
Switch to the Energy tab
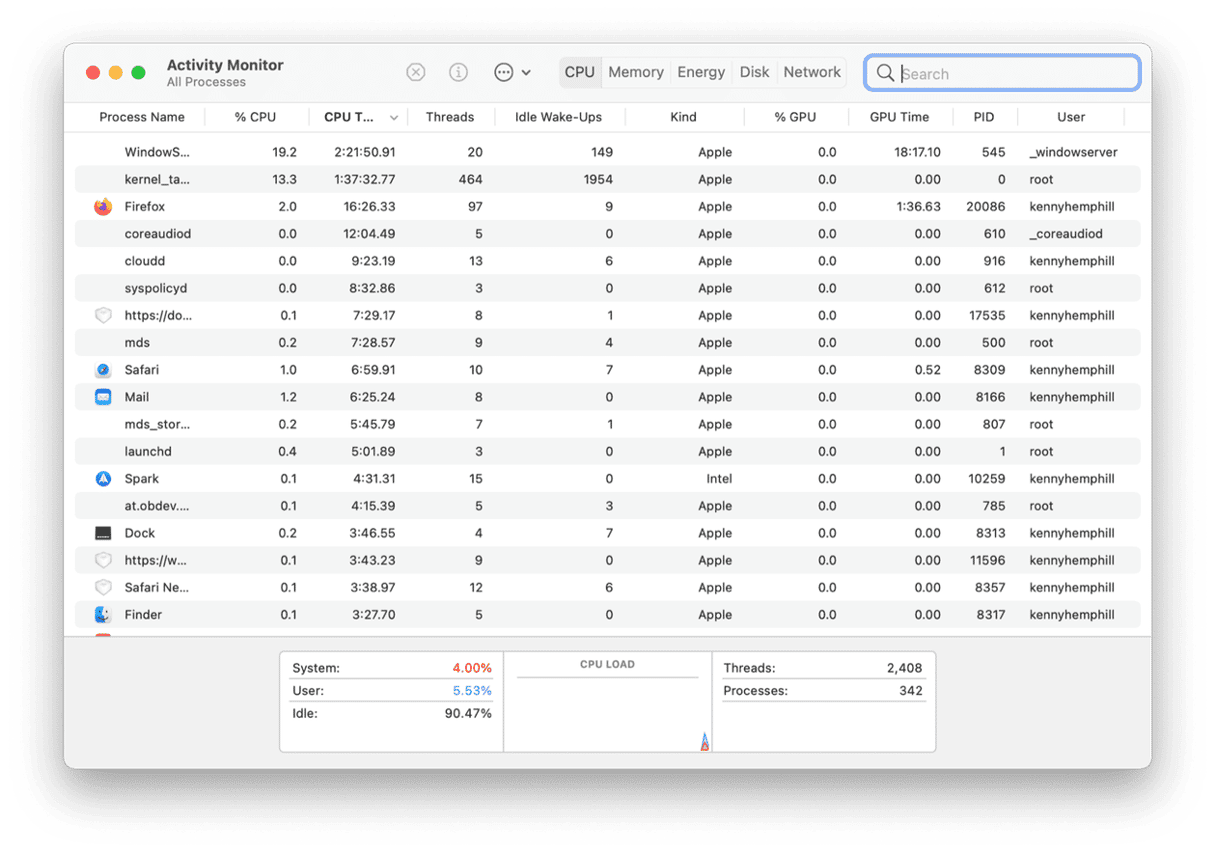pos(701,72)
